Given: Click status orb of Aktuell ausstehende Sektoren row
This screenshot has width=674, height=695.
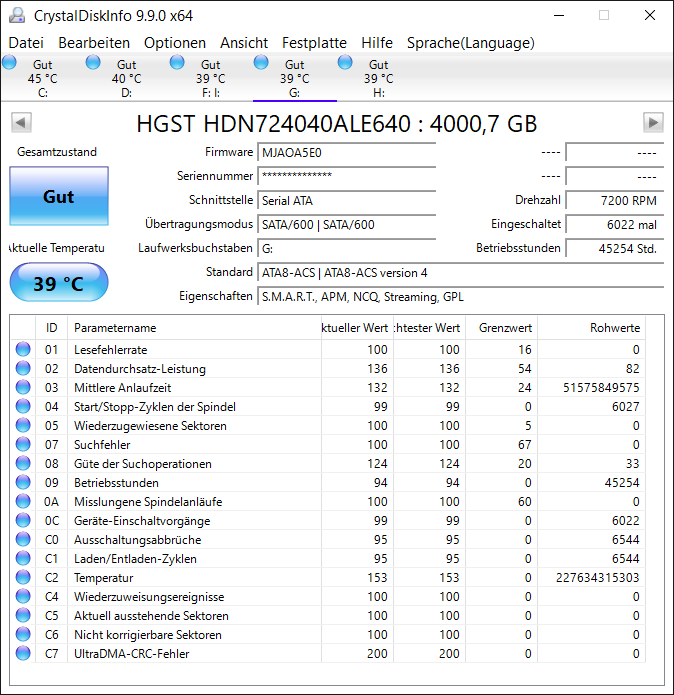Looking at the screenshot, I should [23, 615].
